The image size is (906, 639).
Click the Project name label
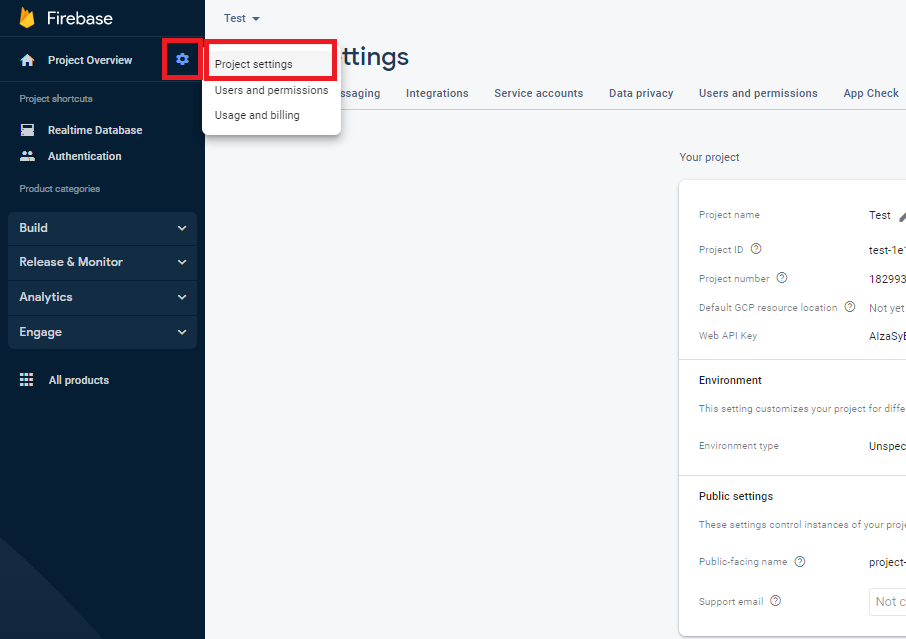[729, 215]
